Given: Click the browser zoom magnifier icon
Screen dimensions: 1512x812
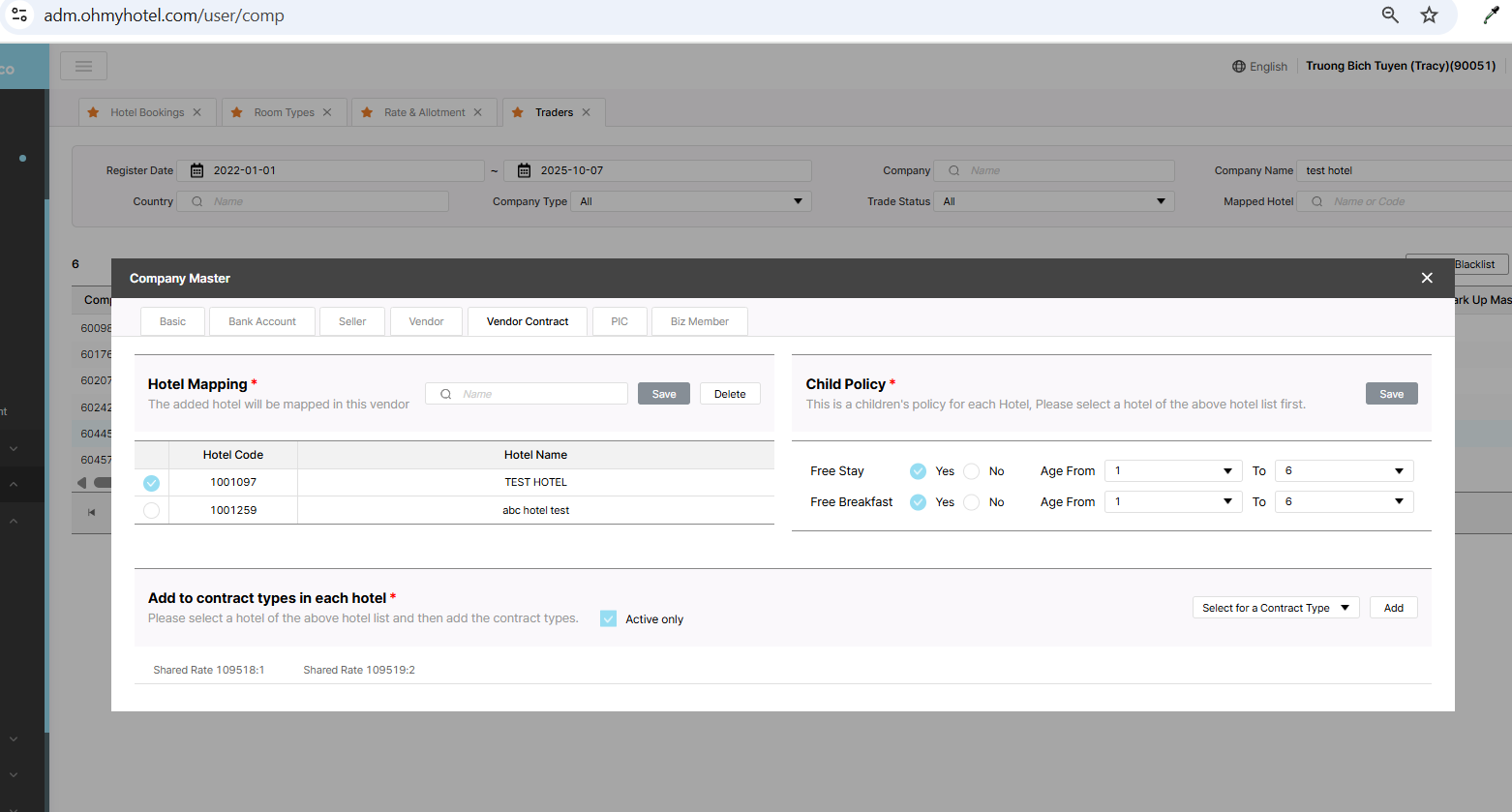Looking at the screenshot, I should point(1390,15).
